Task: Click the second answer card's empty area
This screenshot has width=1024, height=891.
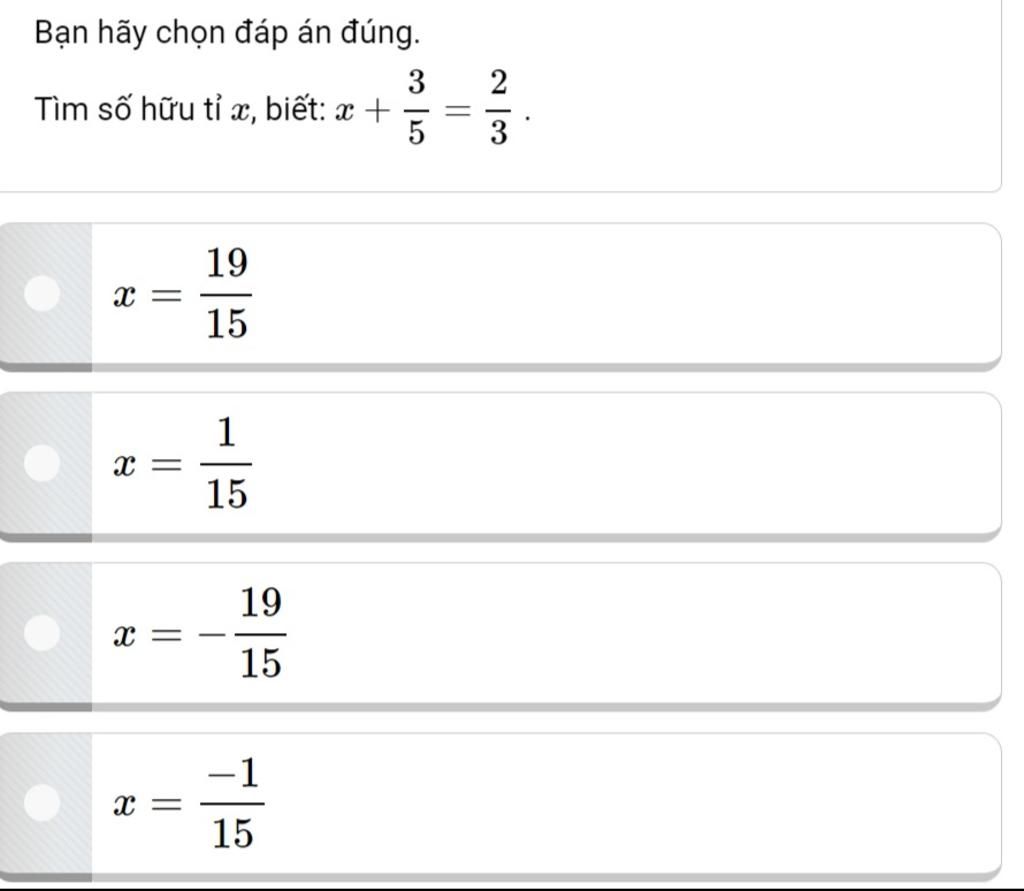Action: [620, 463]
